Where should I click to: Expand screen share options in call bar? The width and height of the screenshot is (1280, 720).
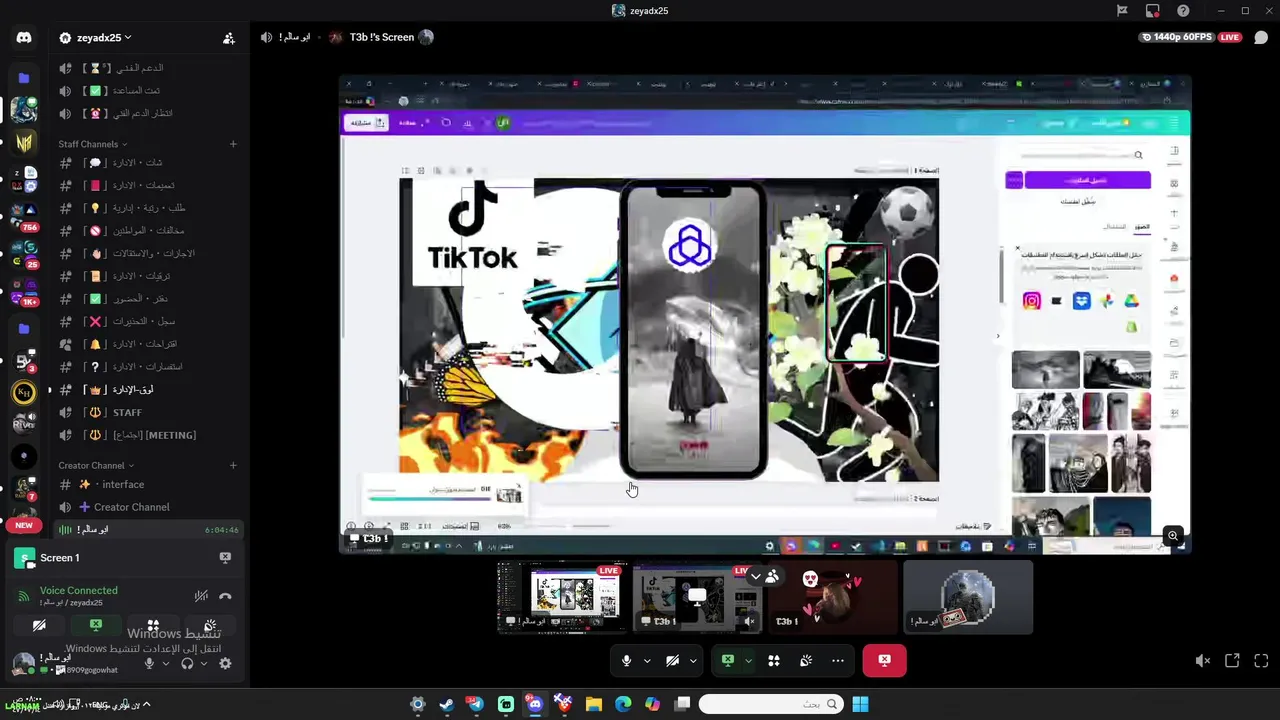tap(748, 660)
